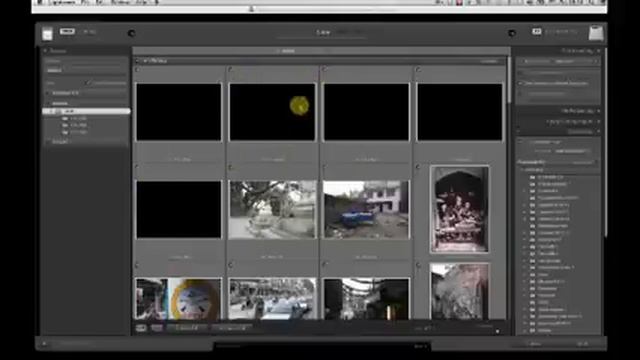Click the right panel's vertical scrollbar
Screen dimensions: 640x360
(x=605, y=141)
